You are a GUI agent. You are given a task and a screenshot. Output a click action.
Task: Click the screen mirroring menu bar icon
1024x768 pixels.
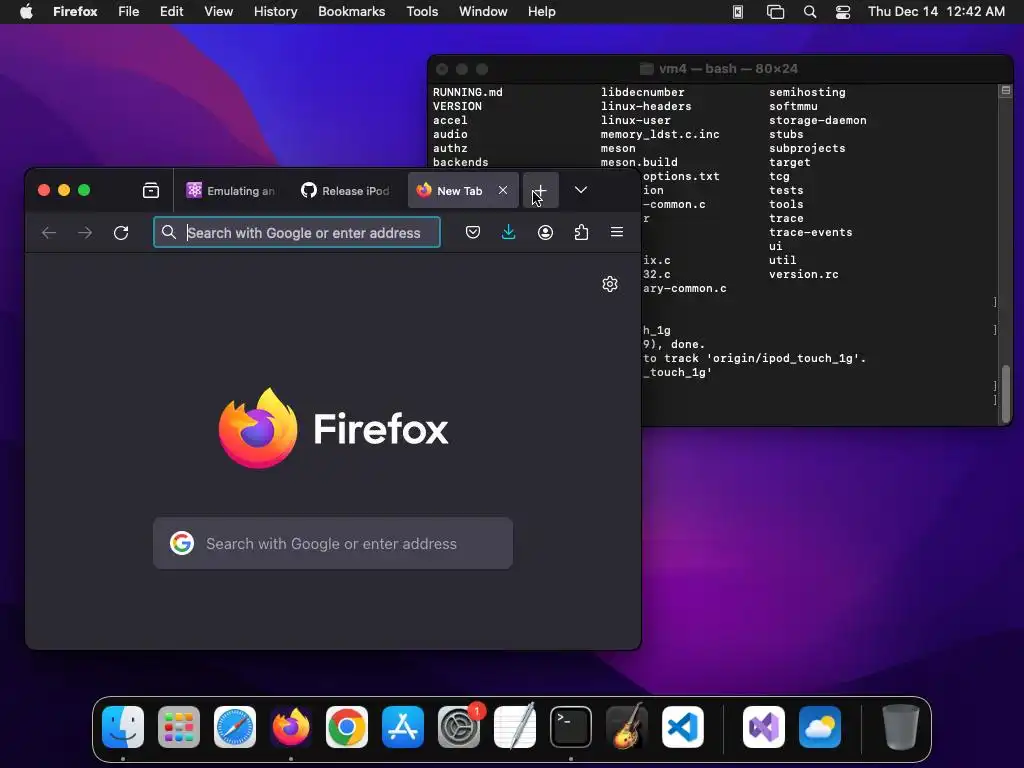point(775,12)
